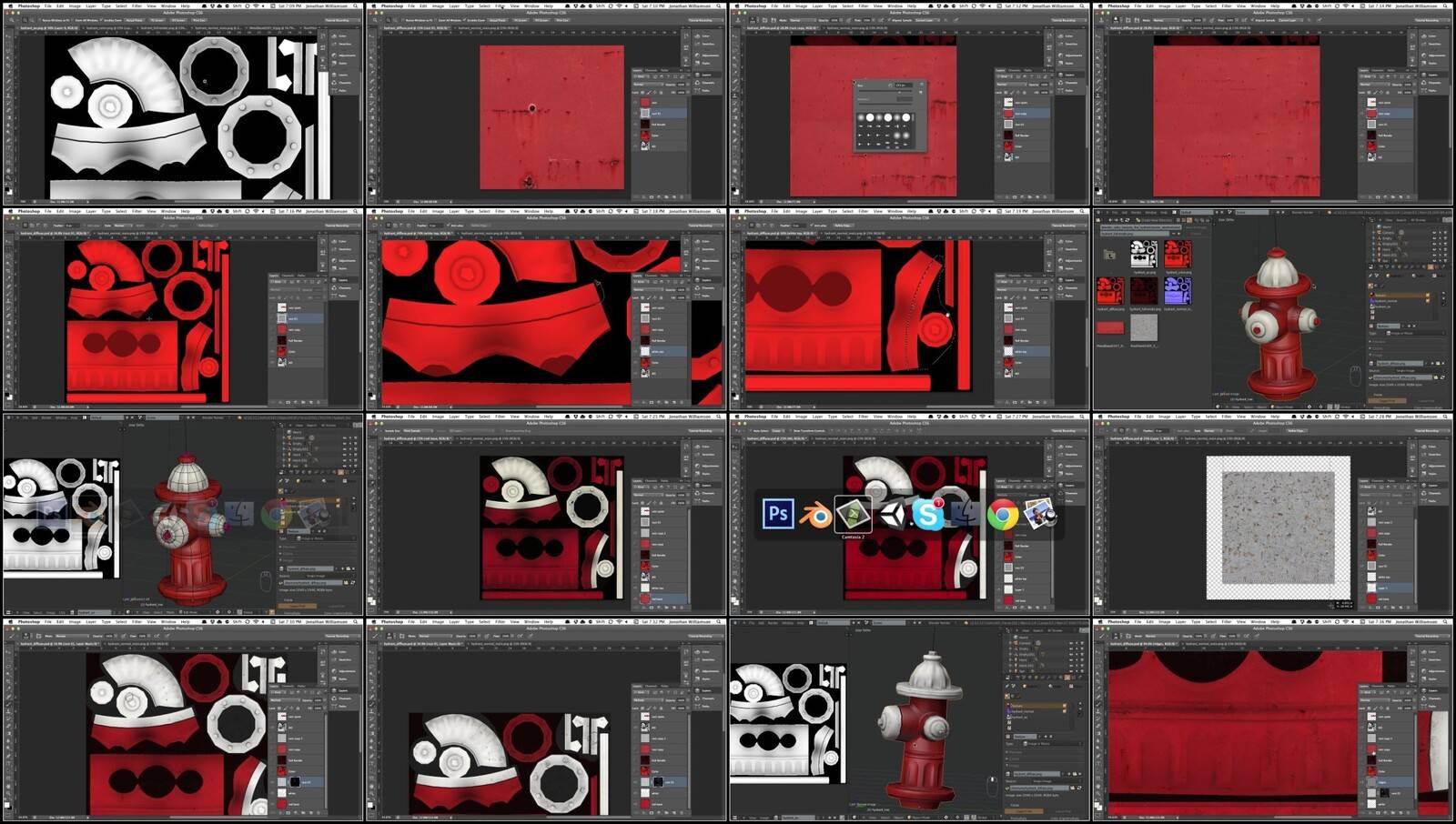Select blue normal map thumbnail in Blender file browser

[1178, 291]
